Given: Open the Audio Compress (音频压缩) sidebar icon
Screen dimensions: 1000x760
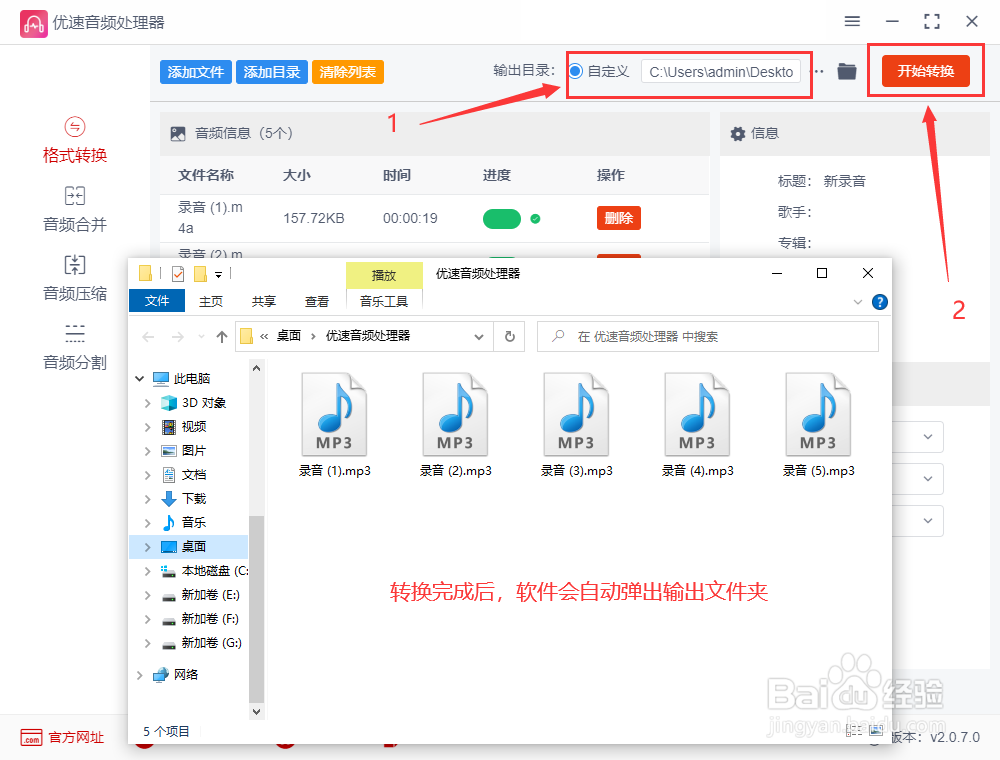Looking at the screenshot, I should [75, 265].
